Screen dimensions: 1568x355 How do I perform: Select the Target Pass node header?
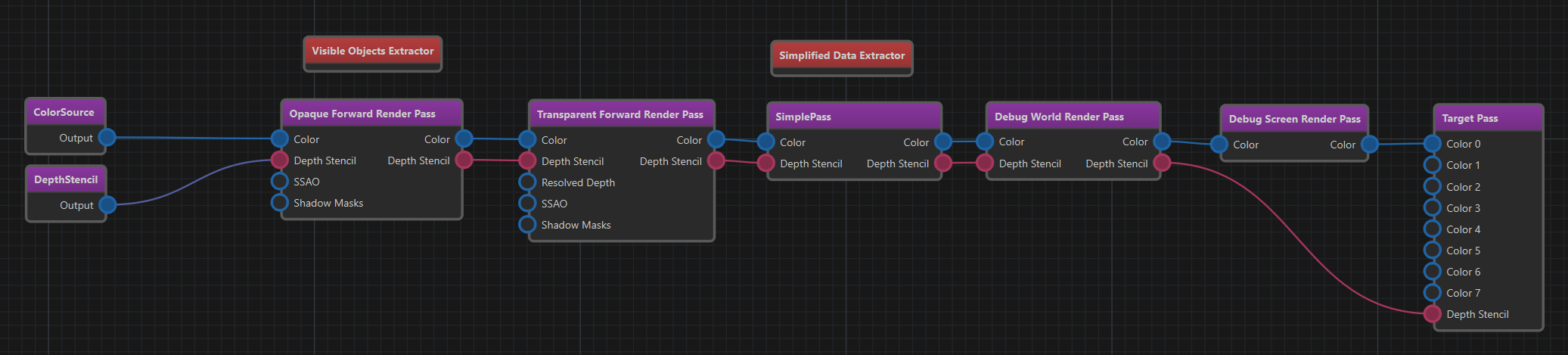[x=1488, y=118]
